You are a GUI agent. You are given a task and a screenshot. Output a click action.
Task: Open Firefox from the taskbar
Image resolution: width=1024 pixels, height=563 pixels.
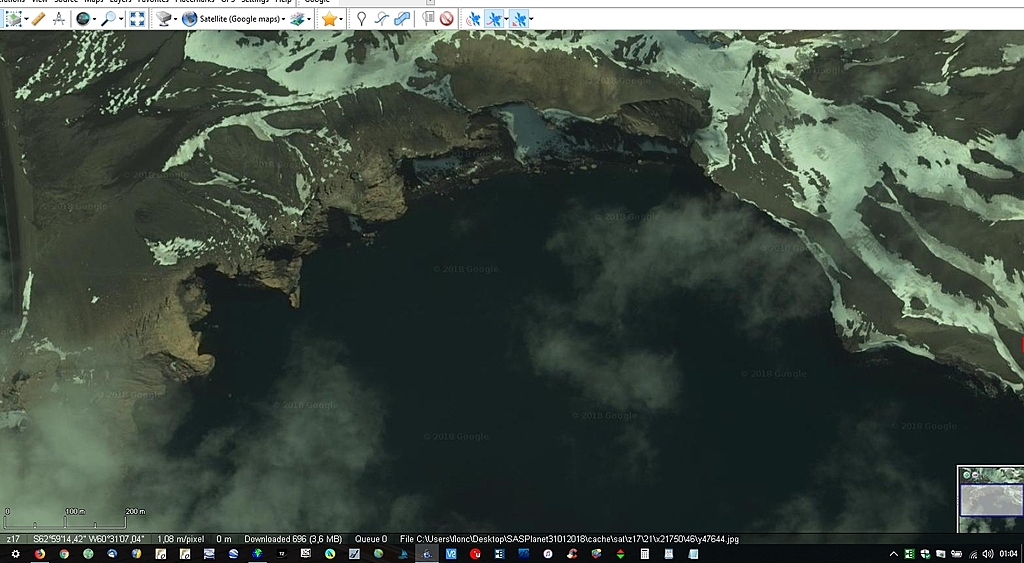40,554
